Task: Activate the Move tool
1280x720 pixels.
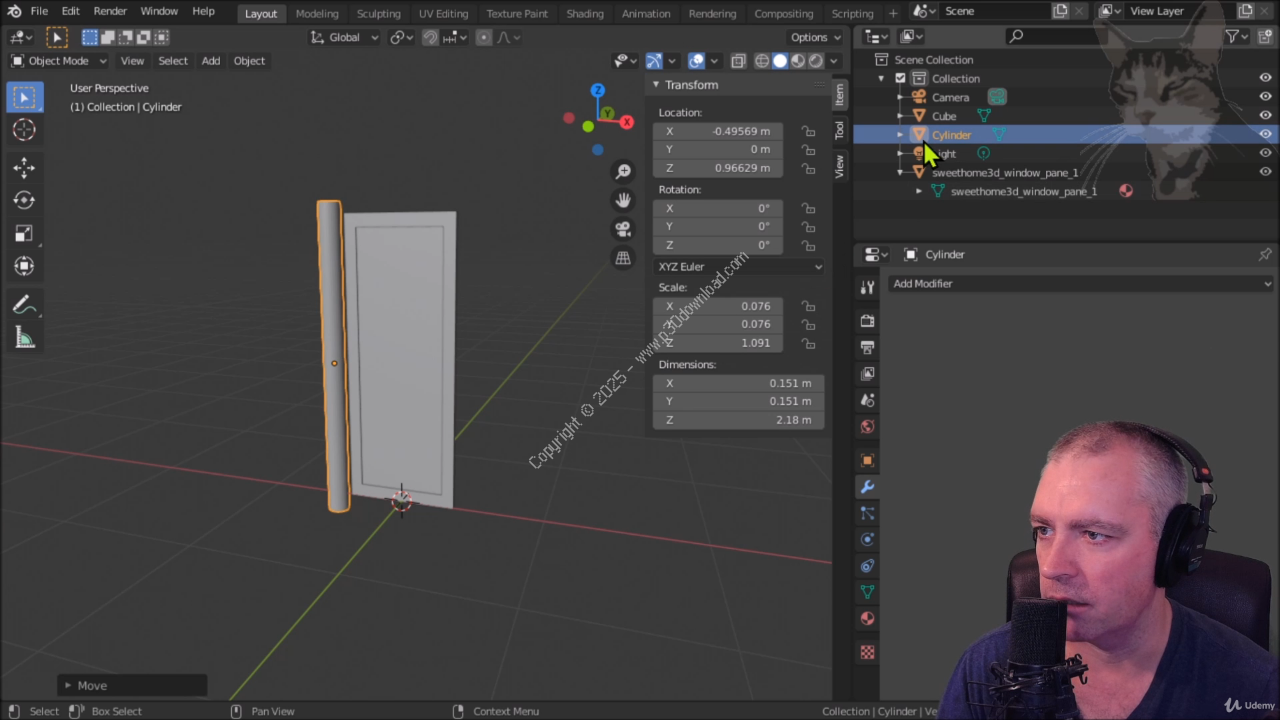Action: pos(24,168)
